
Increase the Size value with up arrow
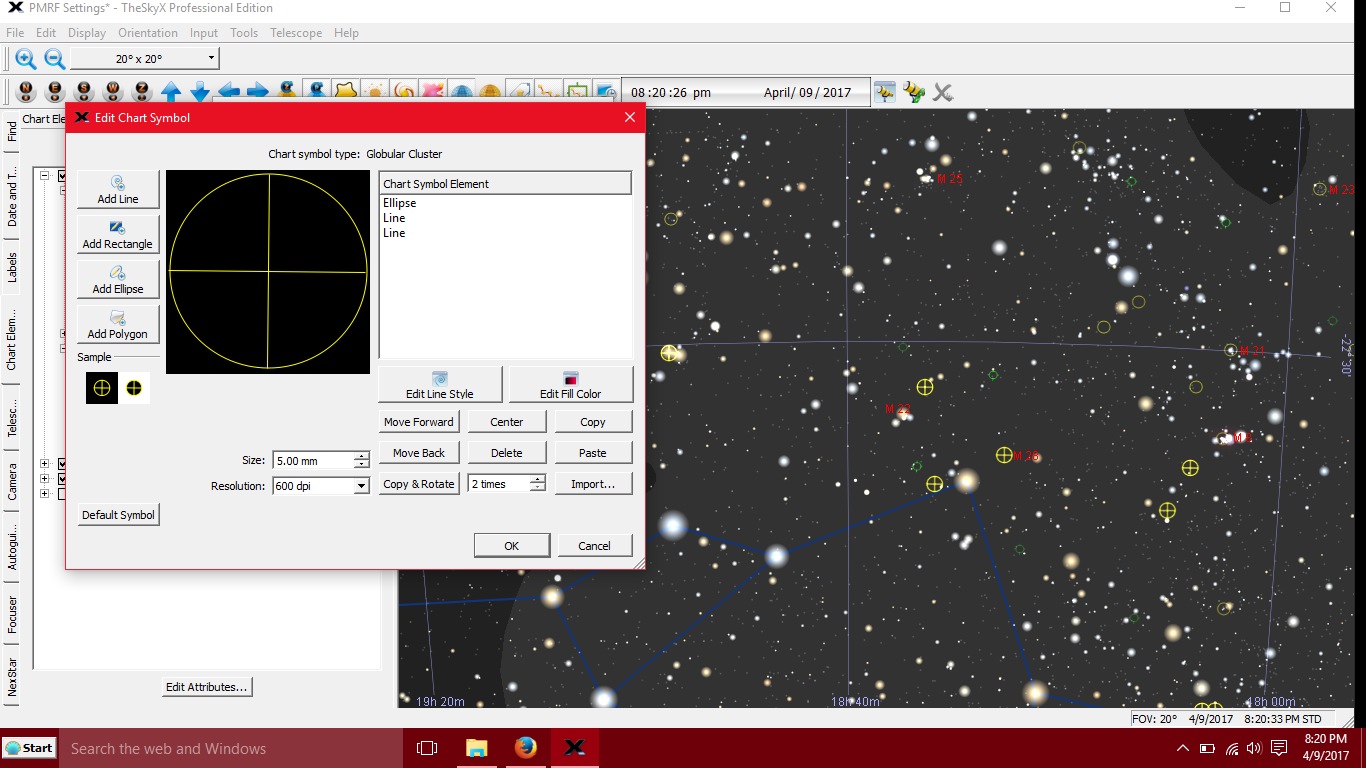click(x=361, y=456)
